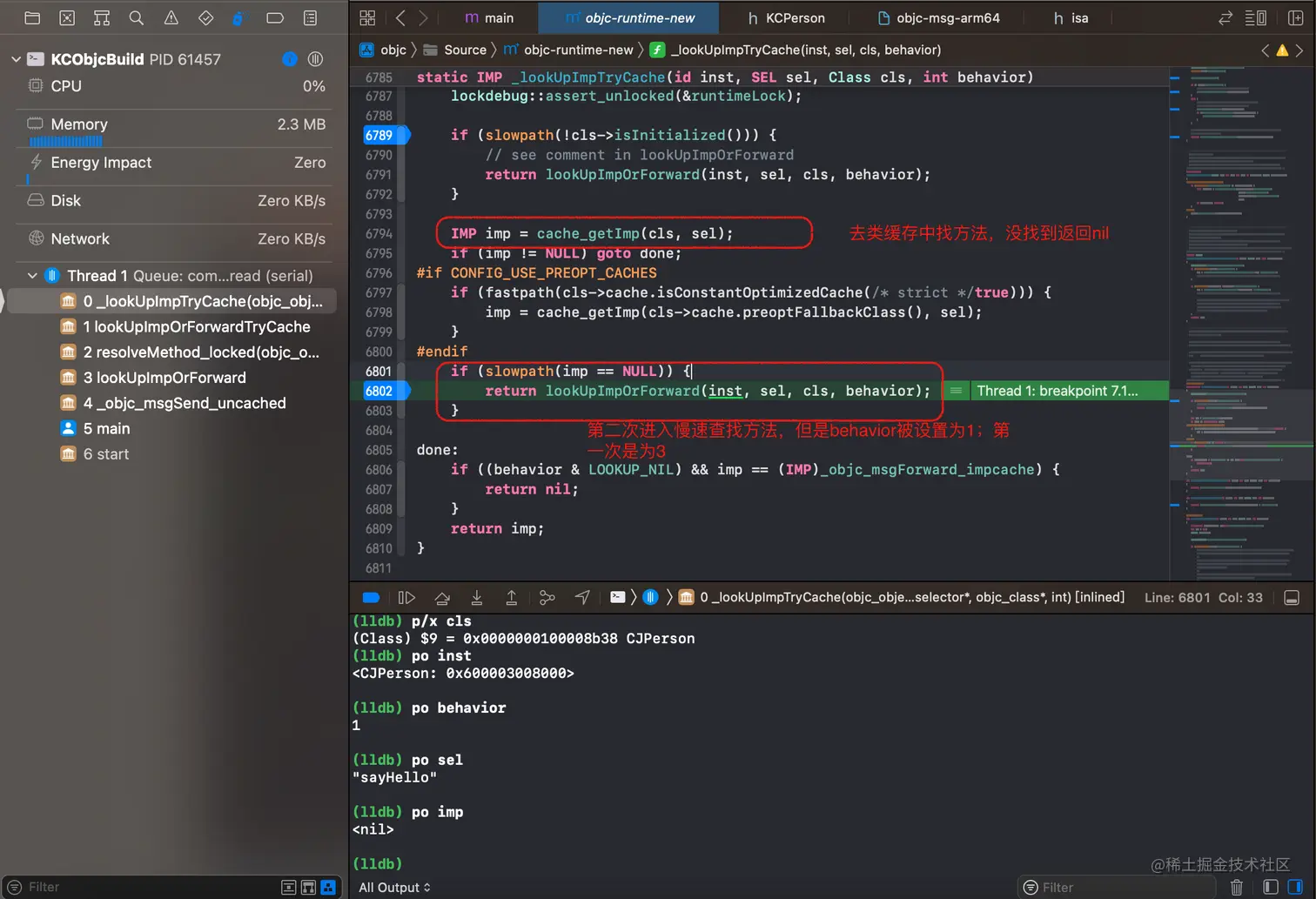Open the All Output popup menu

point(394,888)
